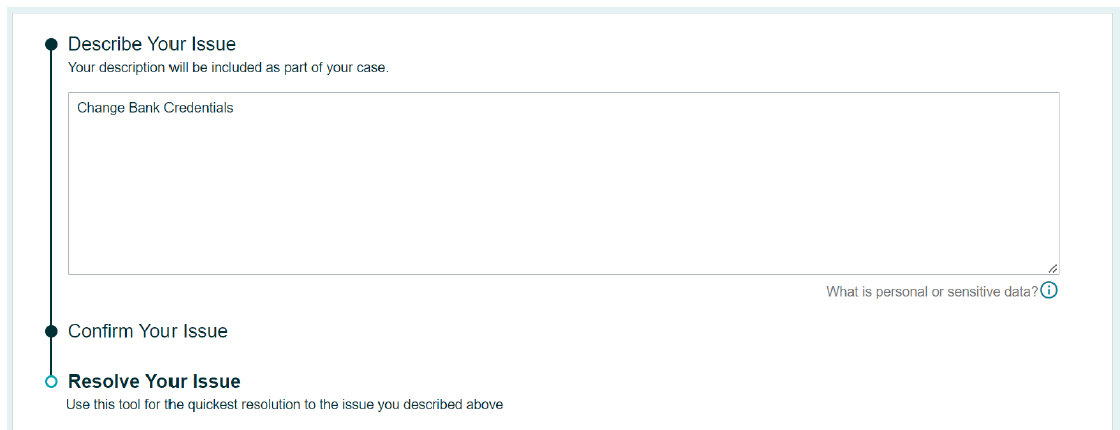Select the Confirm Your Issue step bullet

click(x=51, y=331)
